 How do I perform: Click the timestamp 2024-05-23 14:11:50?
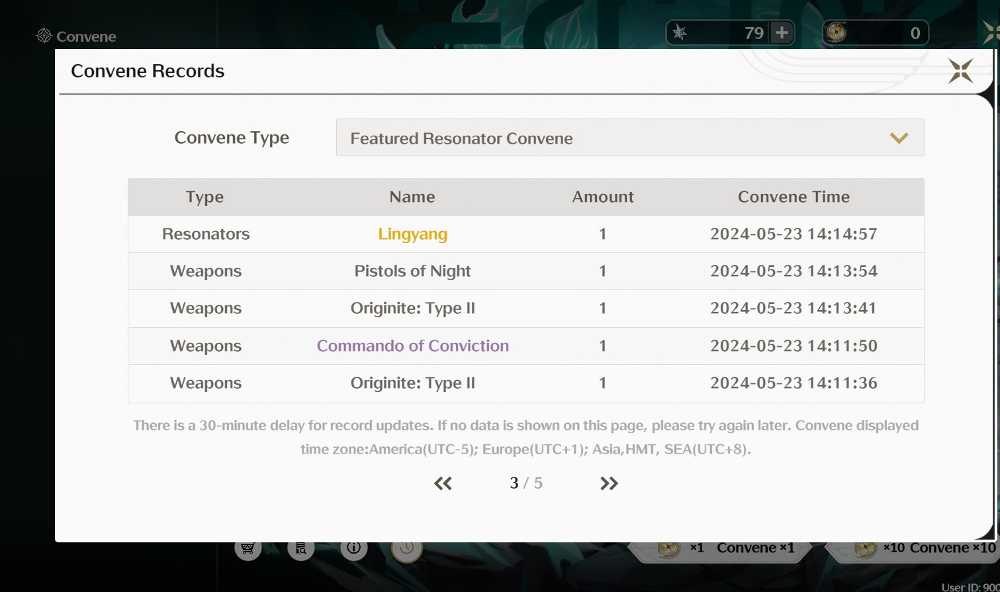(794, 346)
